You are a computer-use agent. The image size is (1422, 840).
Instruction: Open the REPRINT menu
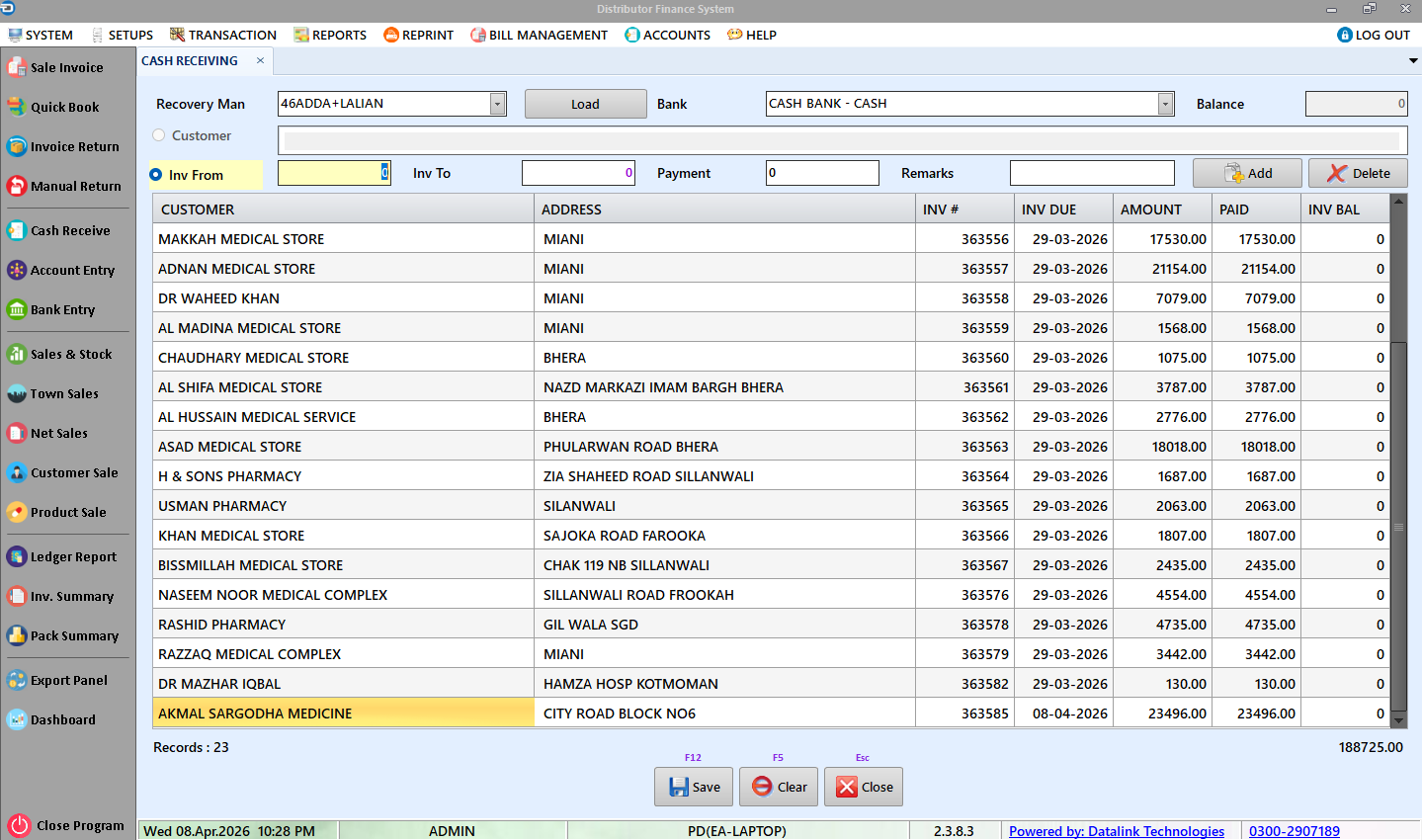pyautogui.click(x=419, y=35)
